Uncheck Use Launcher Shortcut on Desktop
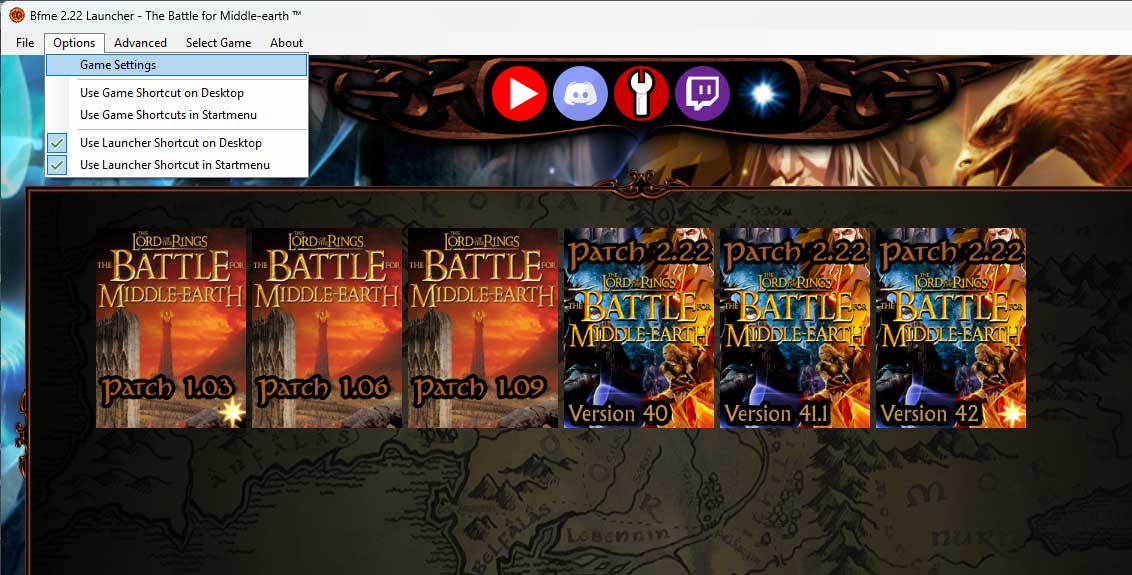This screenshot has width=1132, height=575. pyautogui.click(x=176, y=143)
